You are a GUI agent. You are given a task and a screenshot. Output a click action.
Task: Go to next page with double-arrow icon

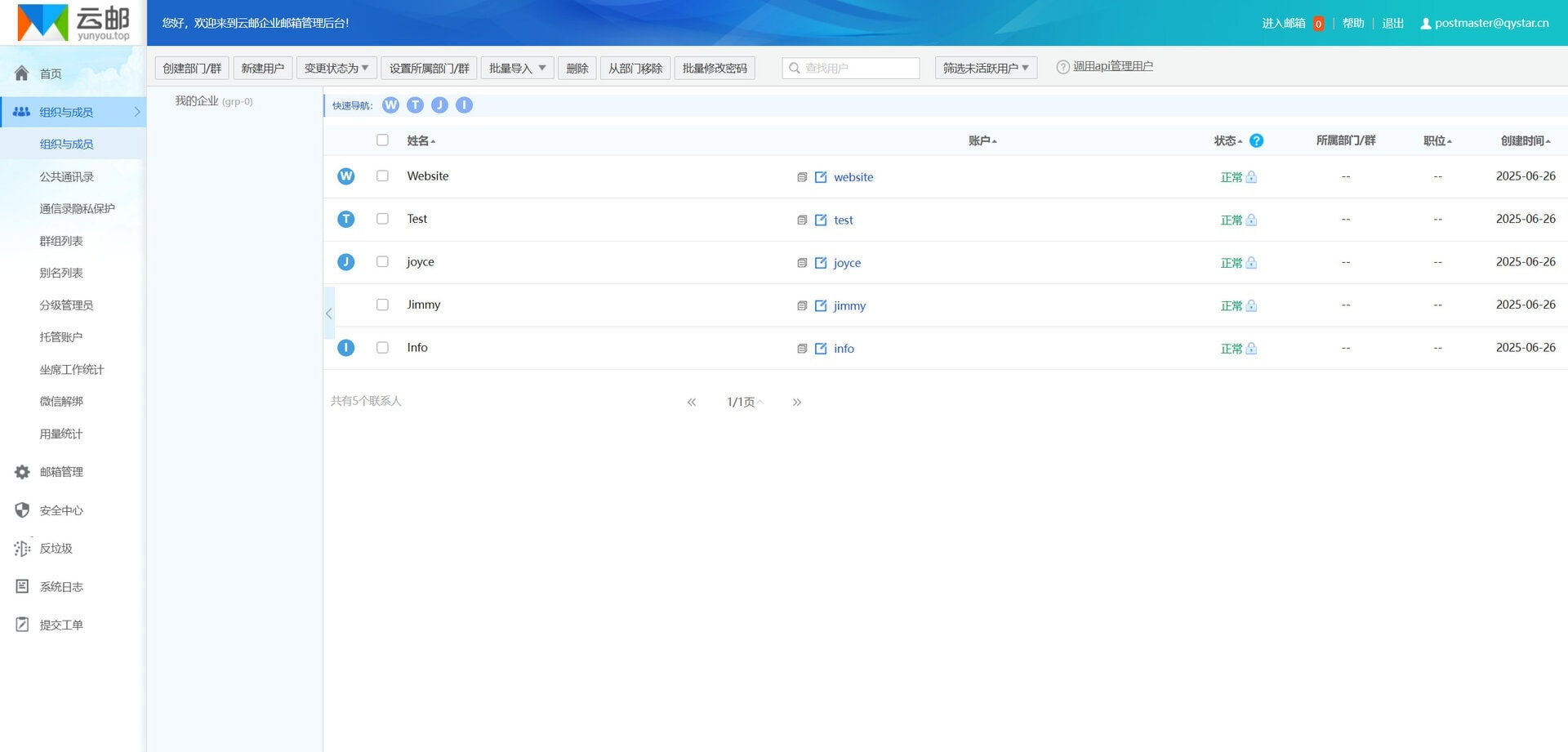(796, 402)
